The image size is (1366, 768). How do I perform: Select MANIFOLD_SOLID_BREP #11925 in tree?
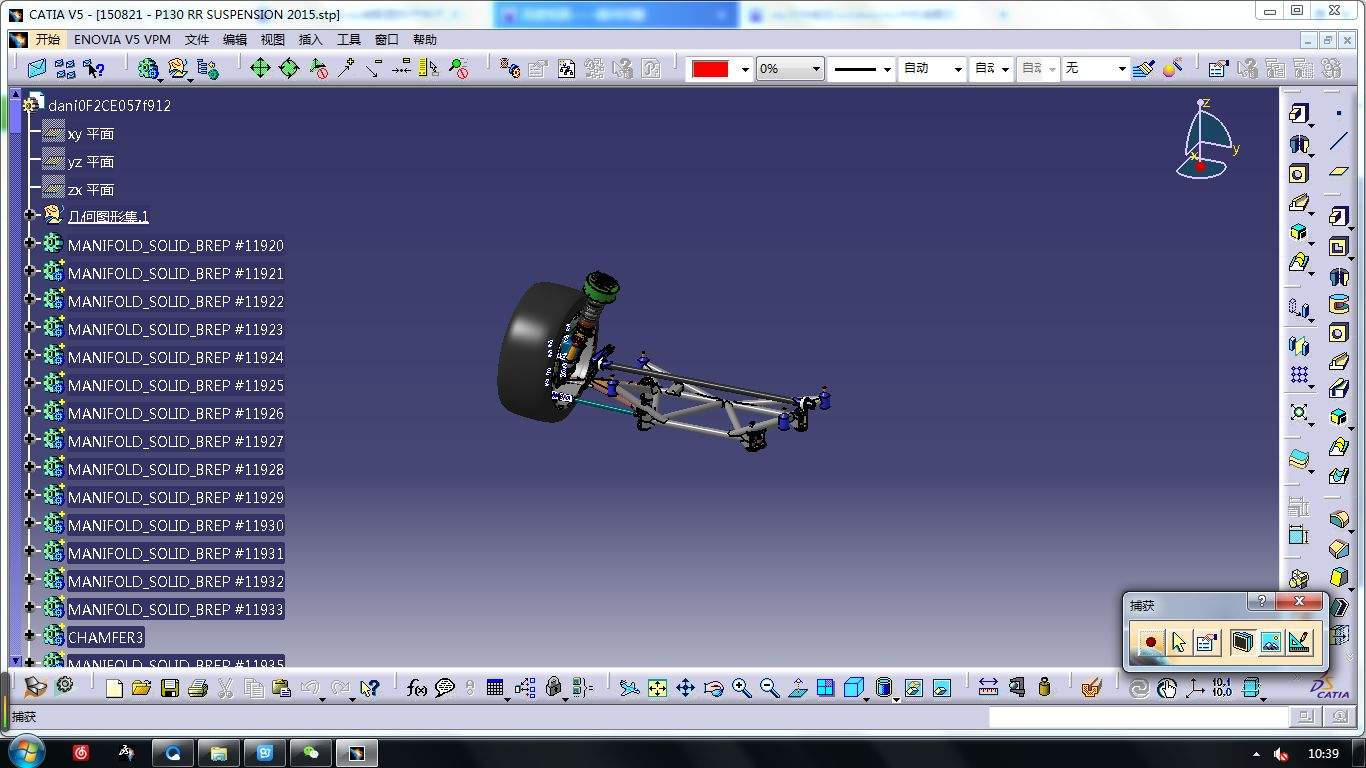[x=175, y=385]
